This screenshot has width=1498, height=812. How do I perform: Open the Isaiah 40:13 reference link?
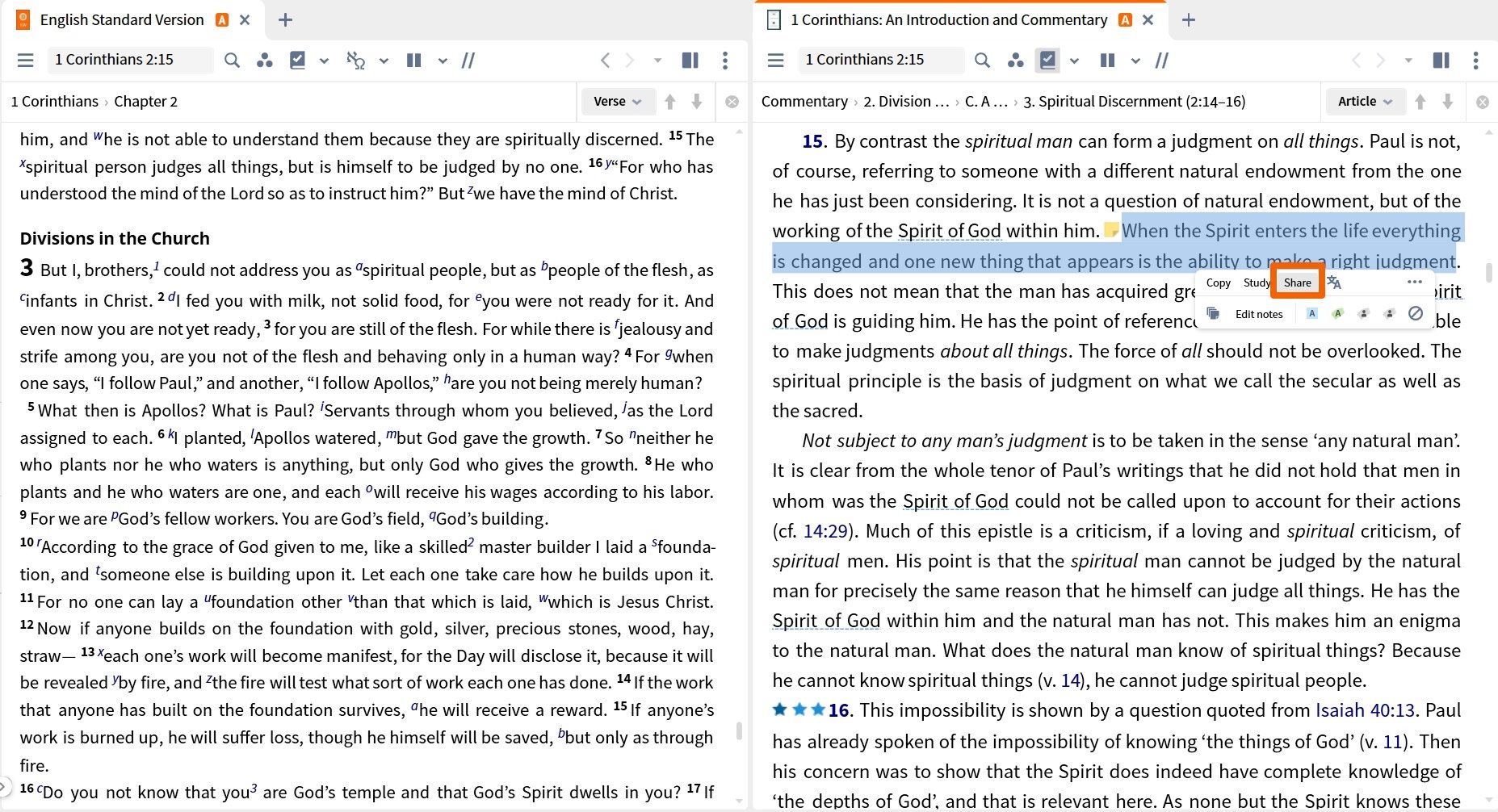[x=1366, y=710]
